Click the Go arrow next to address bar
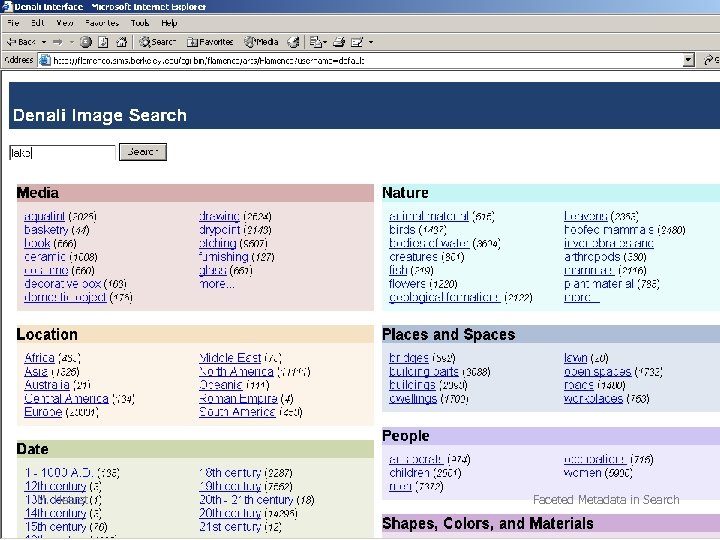The height and width of the screenshot is (540, 720). 711,60
